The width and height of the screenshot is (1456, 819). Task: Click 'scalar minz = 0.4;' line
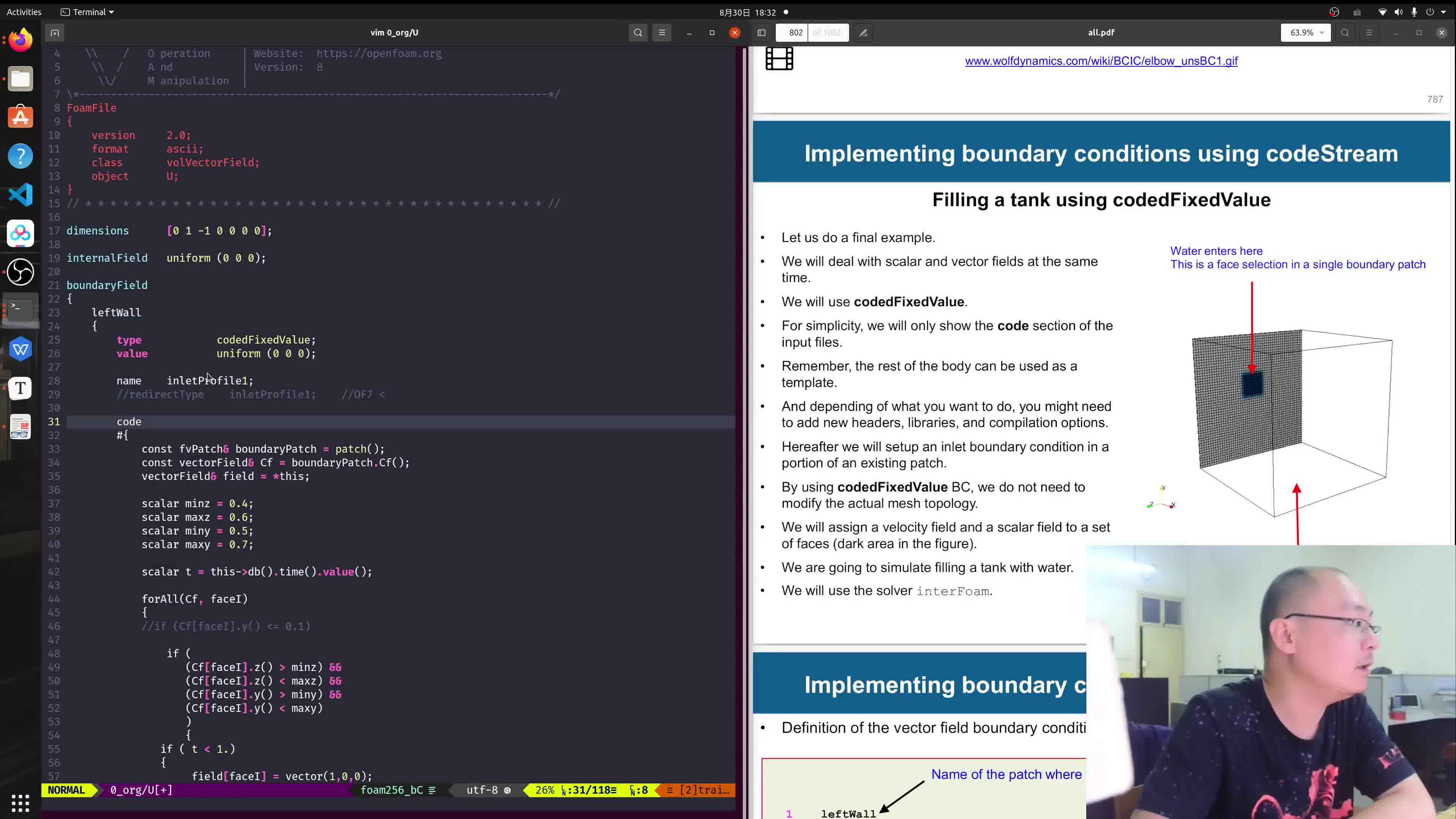click(197, 504)
